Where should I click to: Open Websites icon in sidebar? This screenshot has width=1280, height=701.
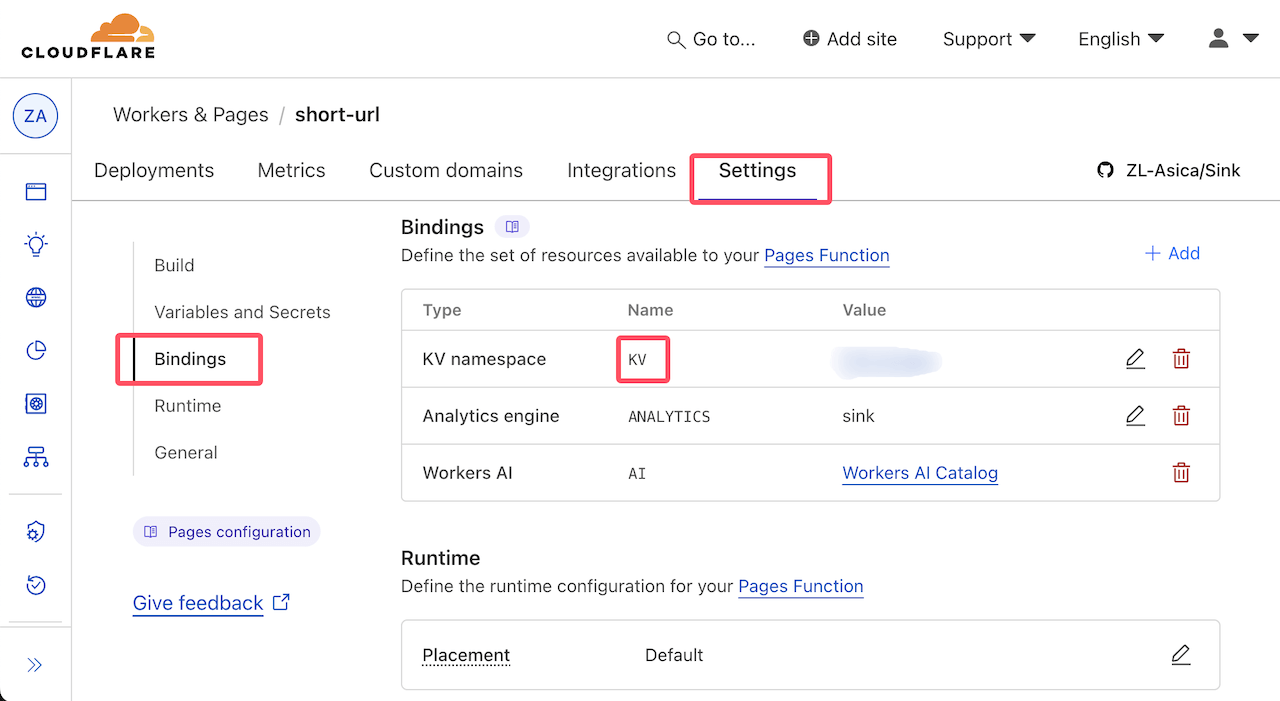[36, 191]
